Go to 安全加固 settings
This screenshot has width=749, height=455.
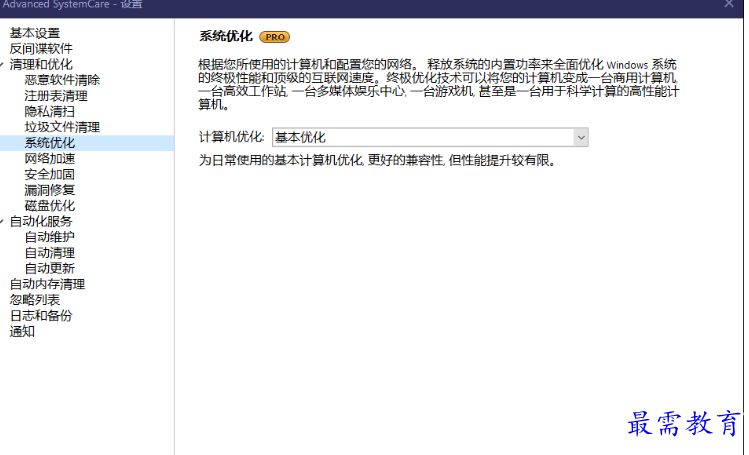click(x=50, y=175)
